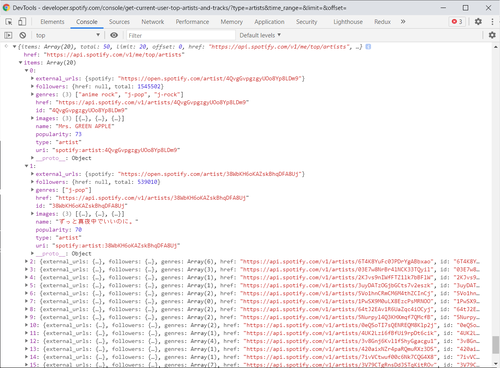
Task: Collapse item 1 of the array
Action: 26,166
